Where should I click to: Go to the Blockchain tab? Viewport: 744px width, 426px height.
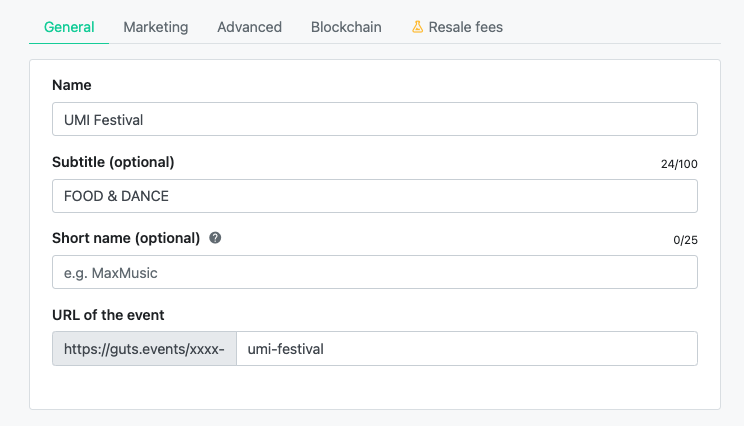346,27
